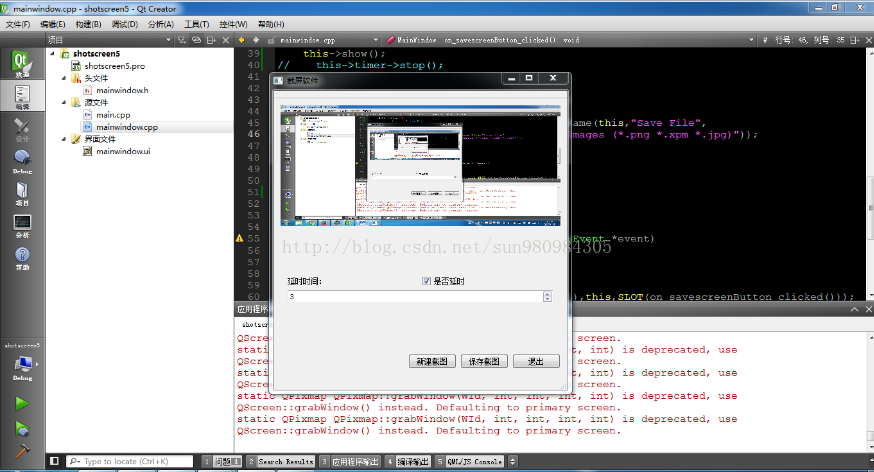Click the delay time input field
This screenshot has height=472, width=874.
click(x=415, y=296)
